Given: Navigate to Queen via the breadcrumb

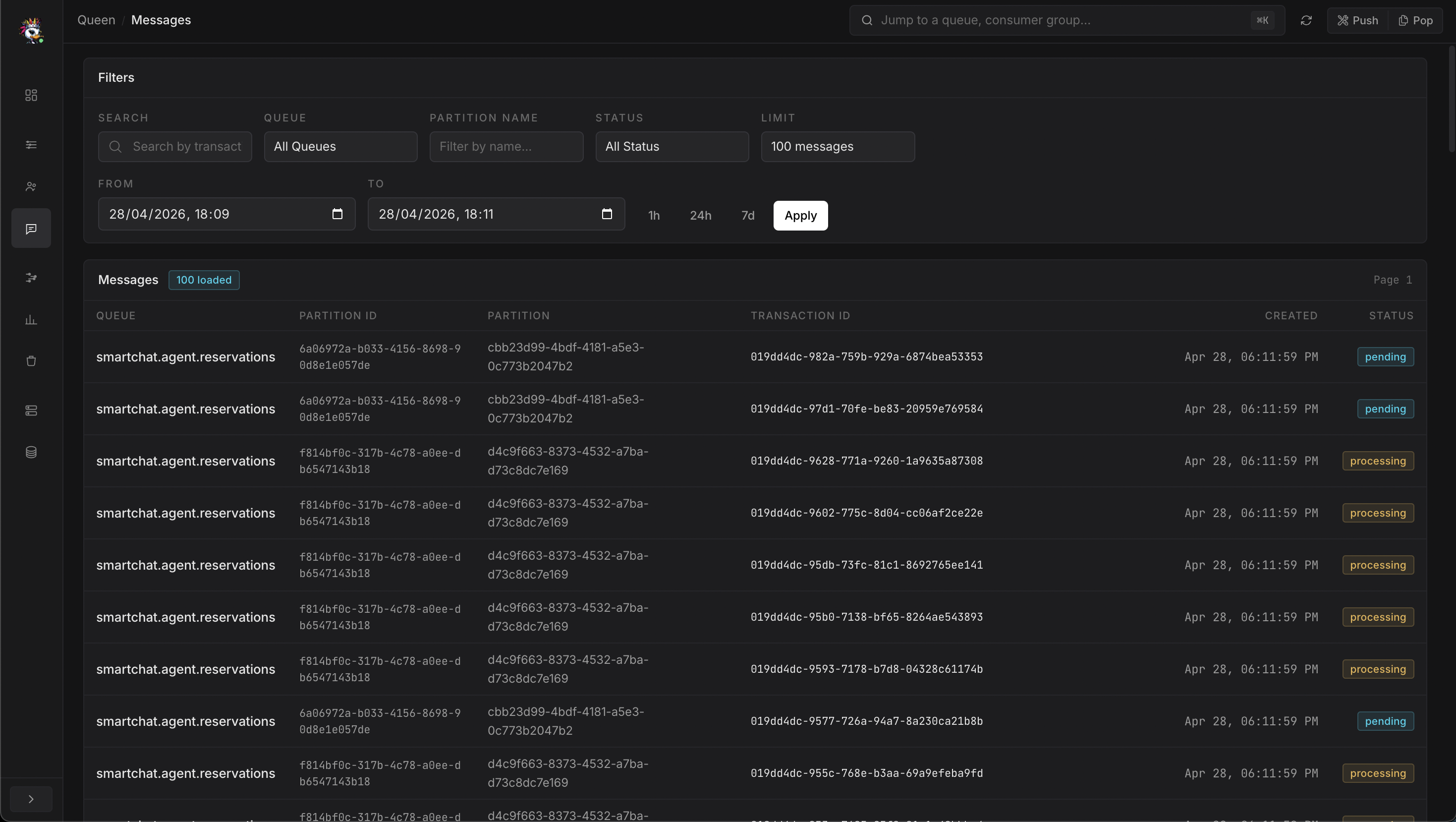Looking at the screenshot, I should [x=96, y=20].
